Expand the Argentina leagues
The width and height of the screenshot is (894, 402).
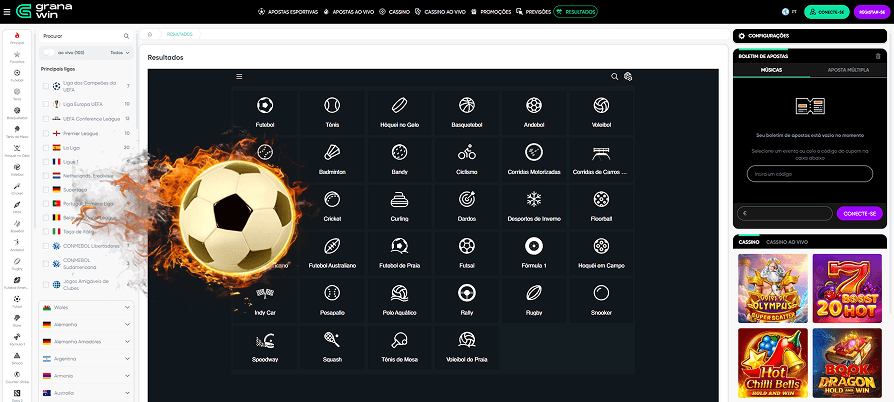tap(127, 358)
